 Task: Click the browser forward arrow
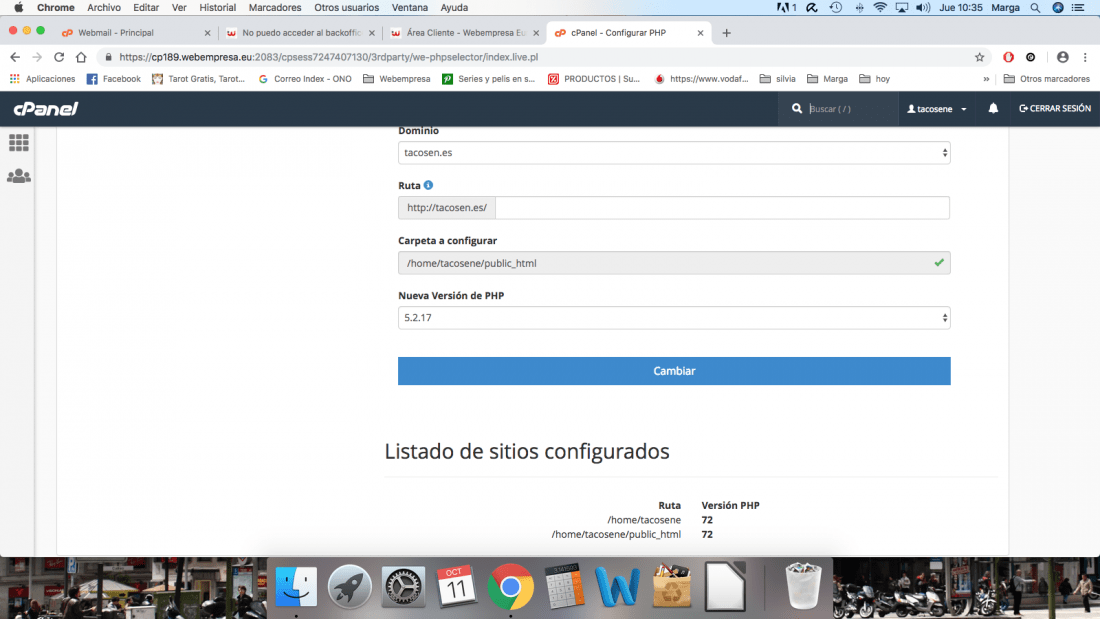point(37,57)
